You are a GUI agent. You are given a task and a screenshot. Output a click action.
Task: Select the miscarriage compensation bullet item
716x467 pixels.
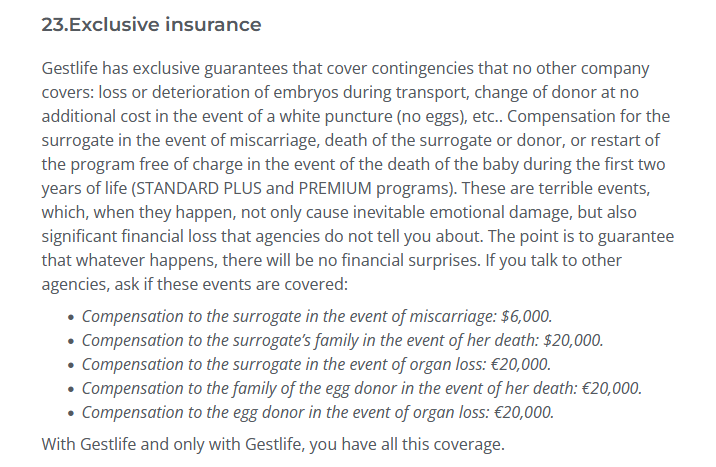(x=316, y=315)
